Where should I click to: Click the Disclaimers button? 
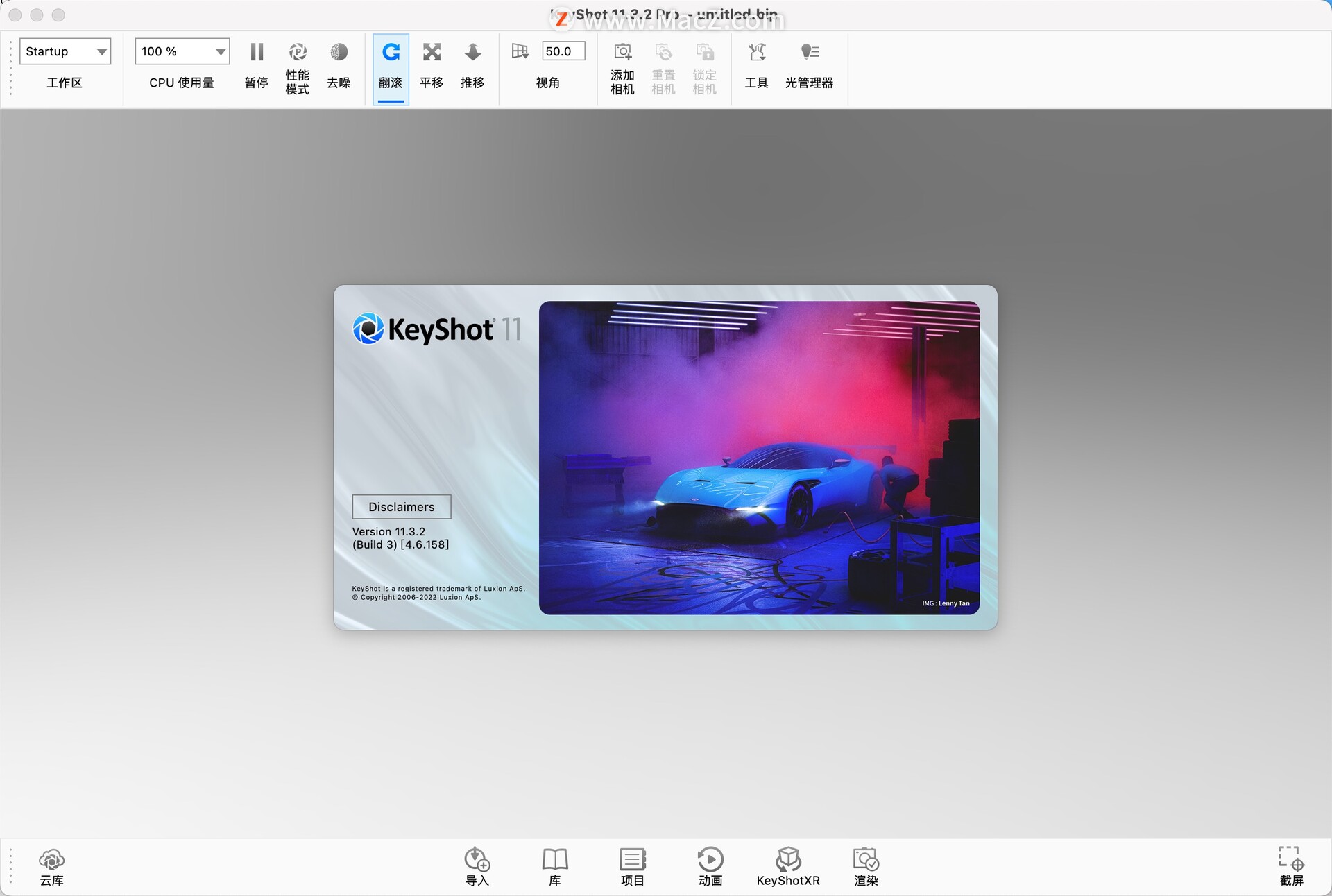click(401, 507)
